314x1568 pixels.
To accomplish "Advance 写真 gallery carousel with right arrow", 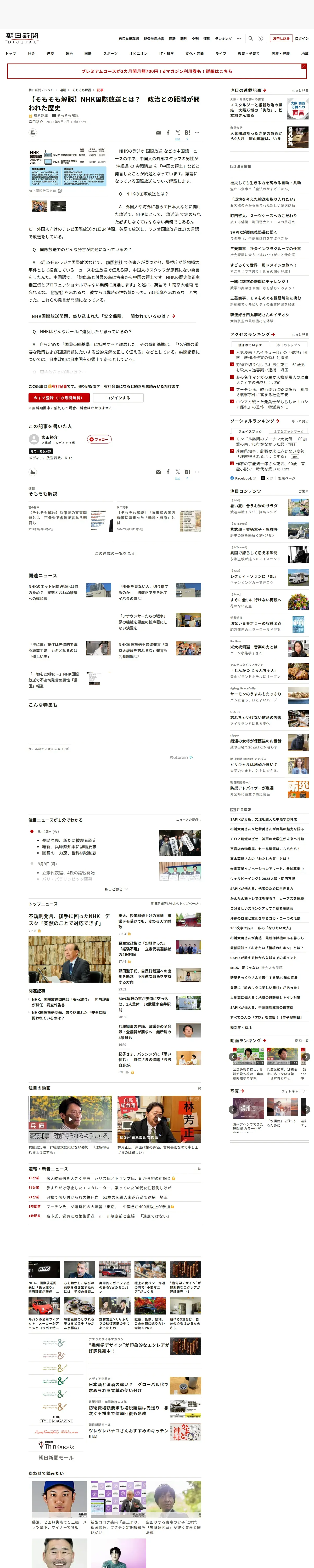I will [306, 1110].
